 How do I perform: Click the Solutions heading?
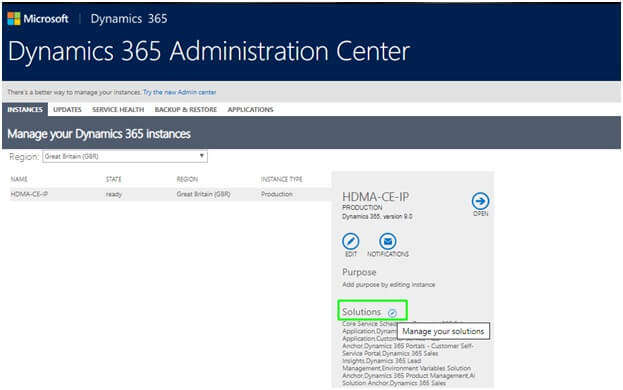(x=362, y=312)
